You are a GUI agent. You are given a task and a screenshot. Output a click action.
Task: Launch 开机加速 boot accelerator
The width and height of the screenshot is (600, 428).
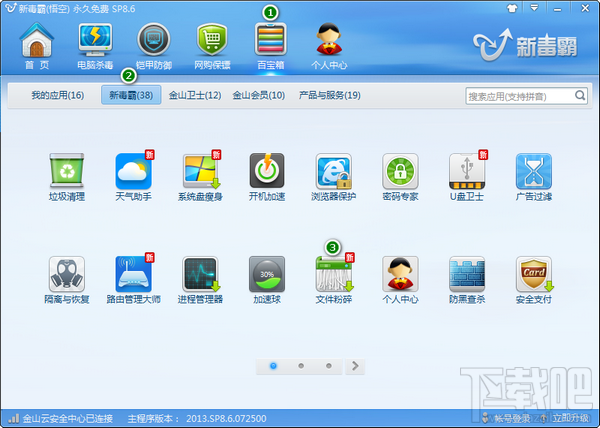(267, 177)
